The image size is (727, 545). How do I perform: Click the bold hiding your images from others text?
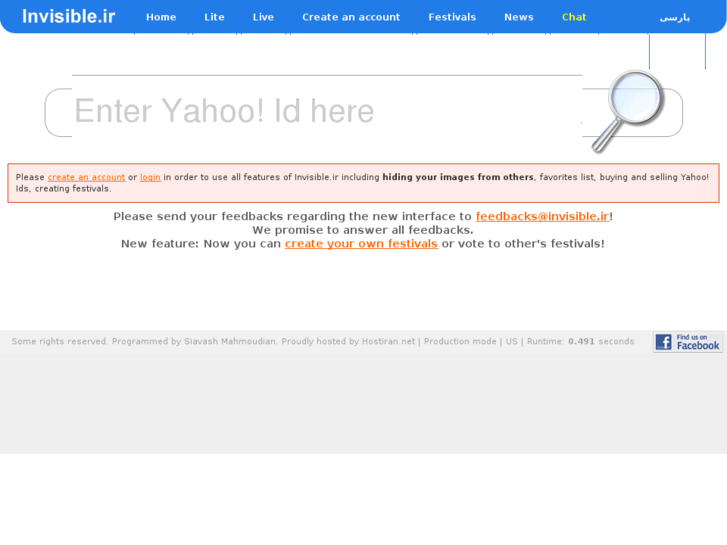pyautogui.click(x=458, y=177)
